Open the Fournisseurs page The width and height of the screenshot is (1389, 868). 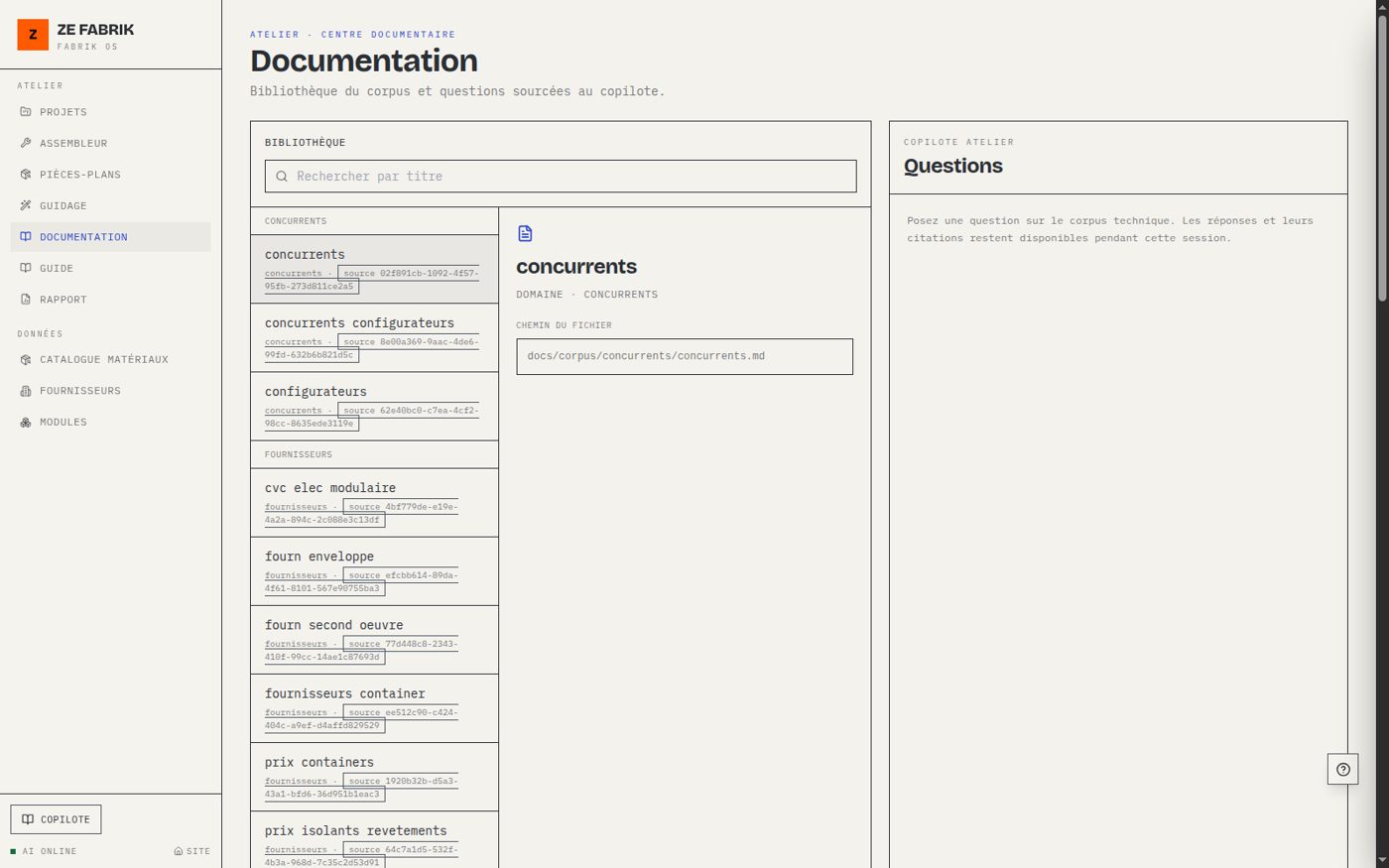[111, 391]
